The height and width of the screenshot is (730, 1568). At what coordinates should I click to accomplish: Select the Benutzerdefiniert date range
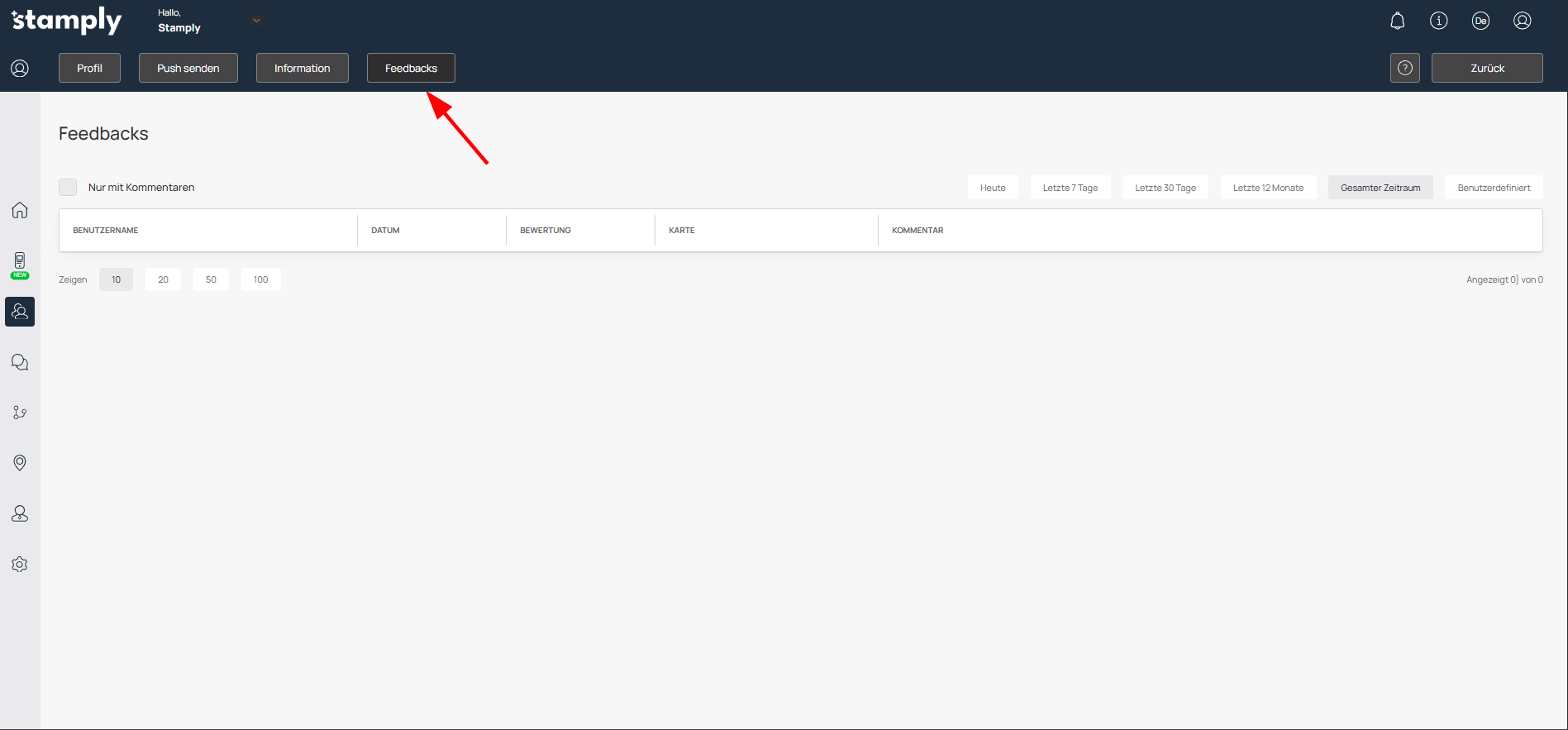1493,188
